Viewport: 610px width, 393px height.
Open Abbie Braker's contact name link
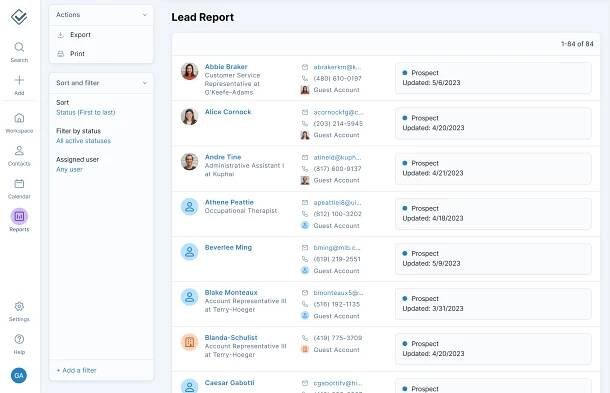coord(226,67)
